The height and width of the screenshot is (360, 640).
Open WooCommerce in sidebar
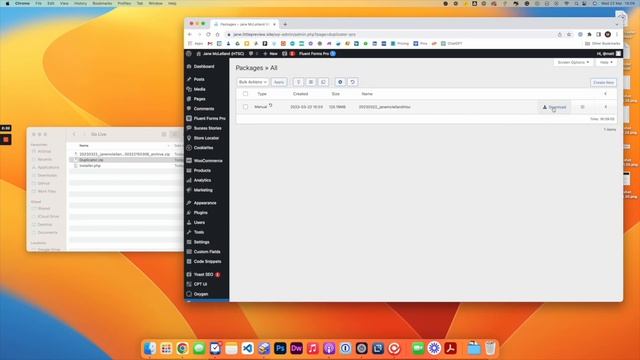(x=208, y=161)
